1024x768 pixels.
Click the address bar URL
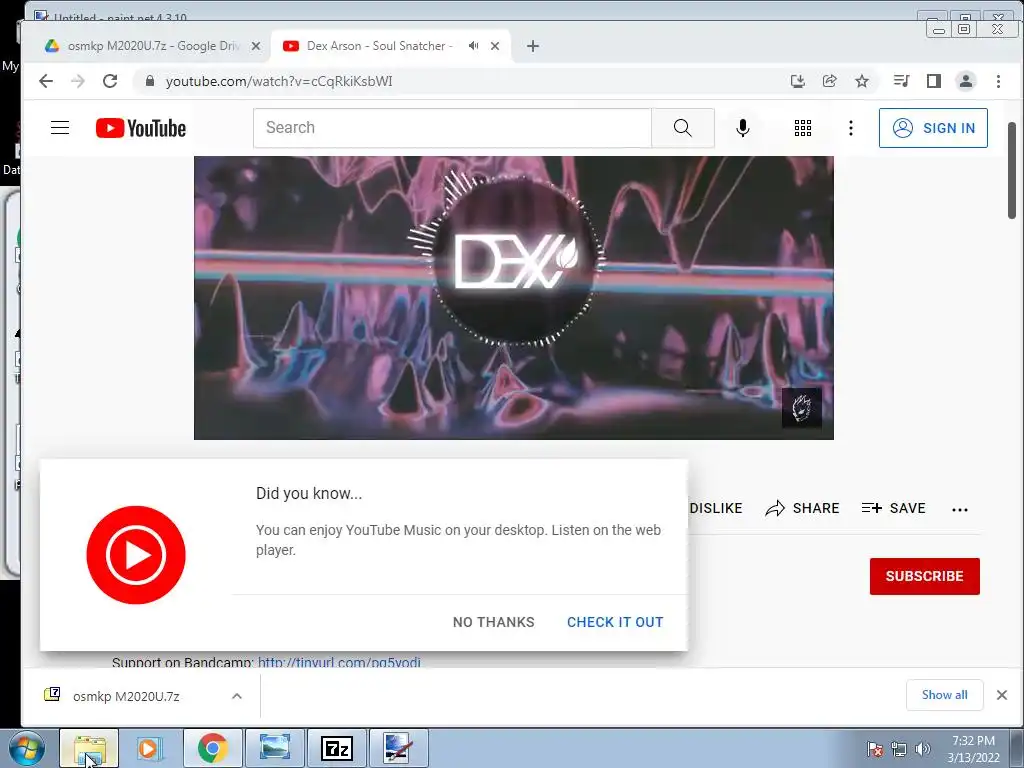279,81
